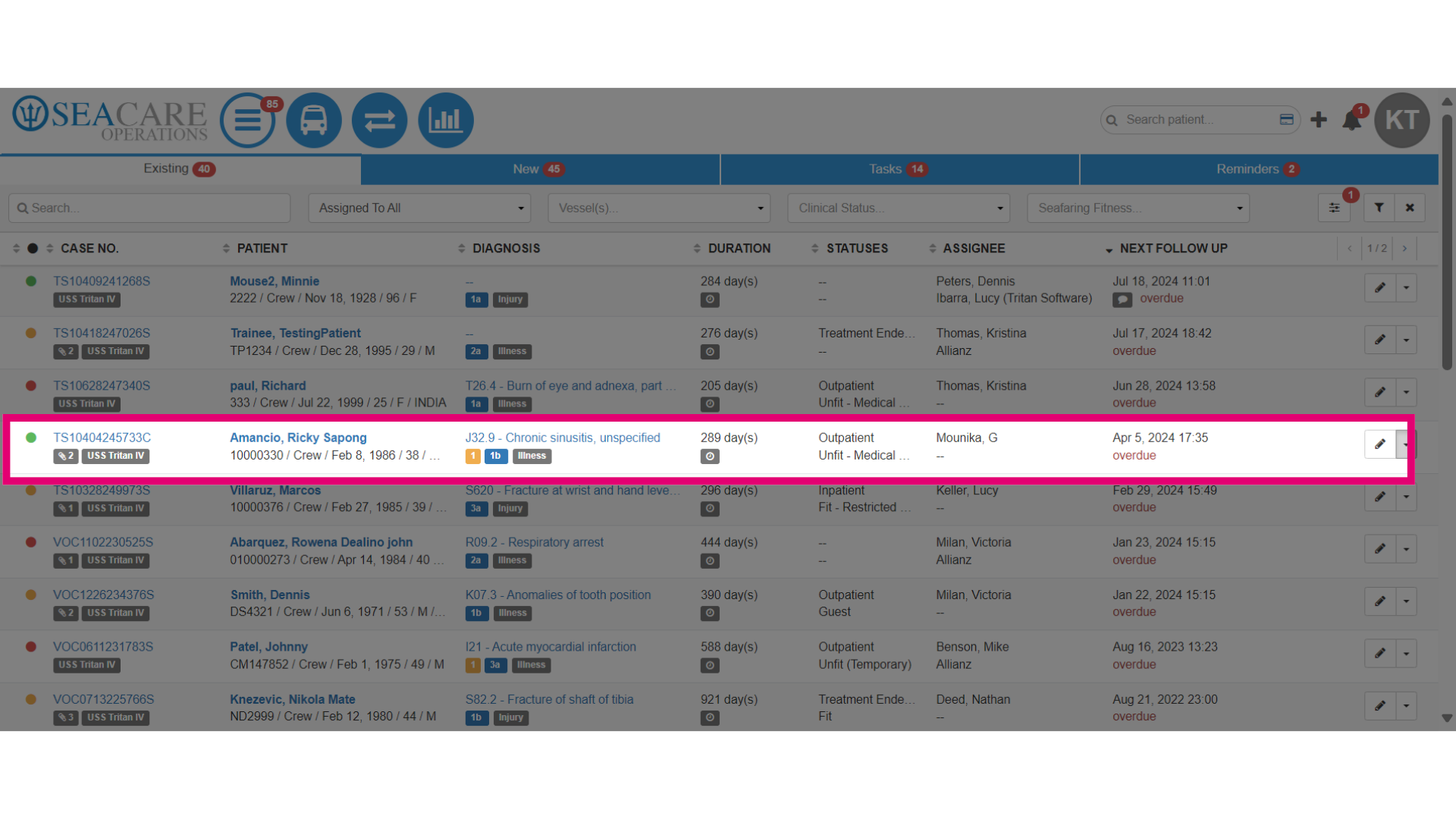
Task: Open the ambulance transport icon
Action: 313,120
